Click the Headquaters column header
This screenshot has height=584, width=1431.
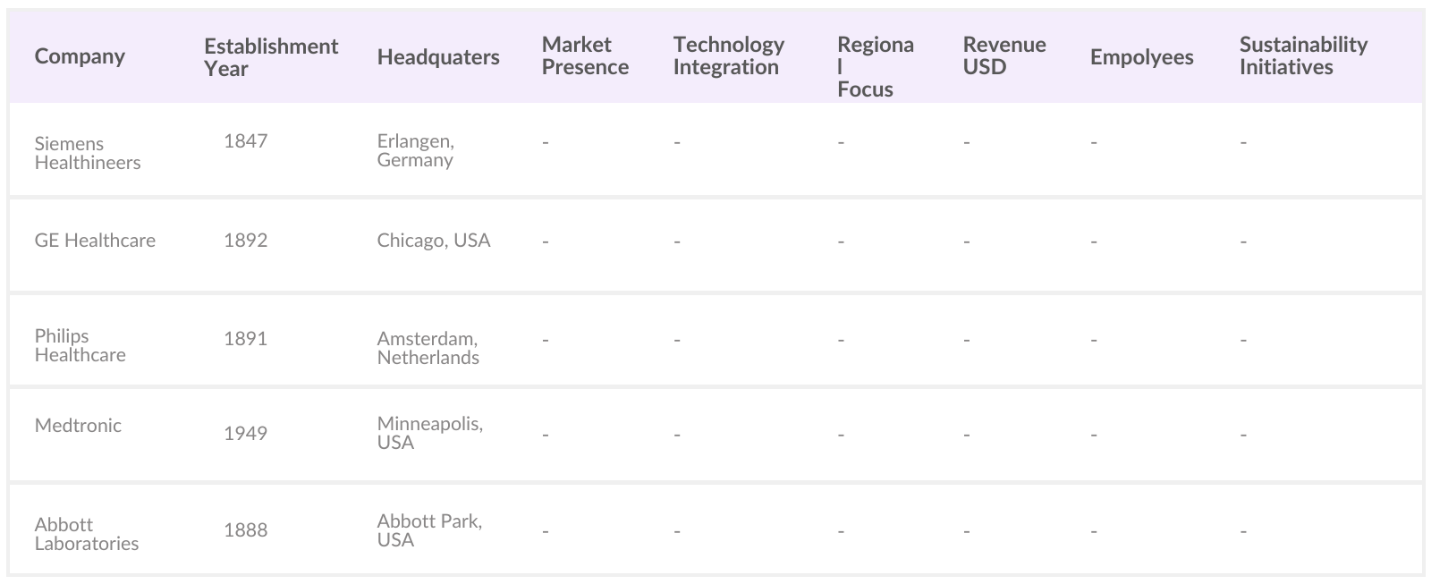(x=438, y=57)
